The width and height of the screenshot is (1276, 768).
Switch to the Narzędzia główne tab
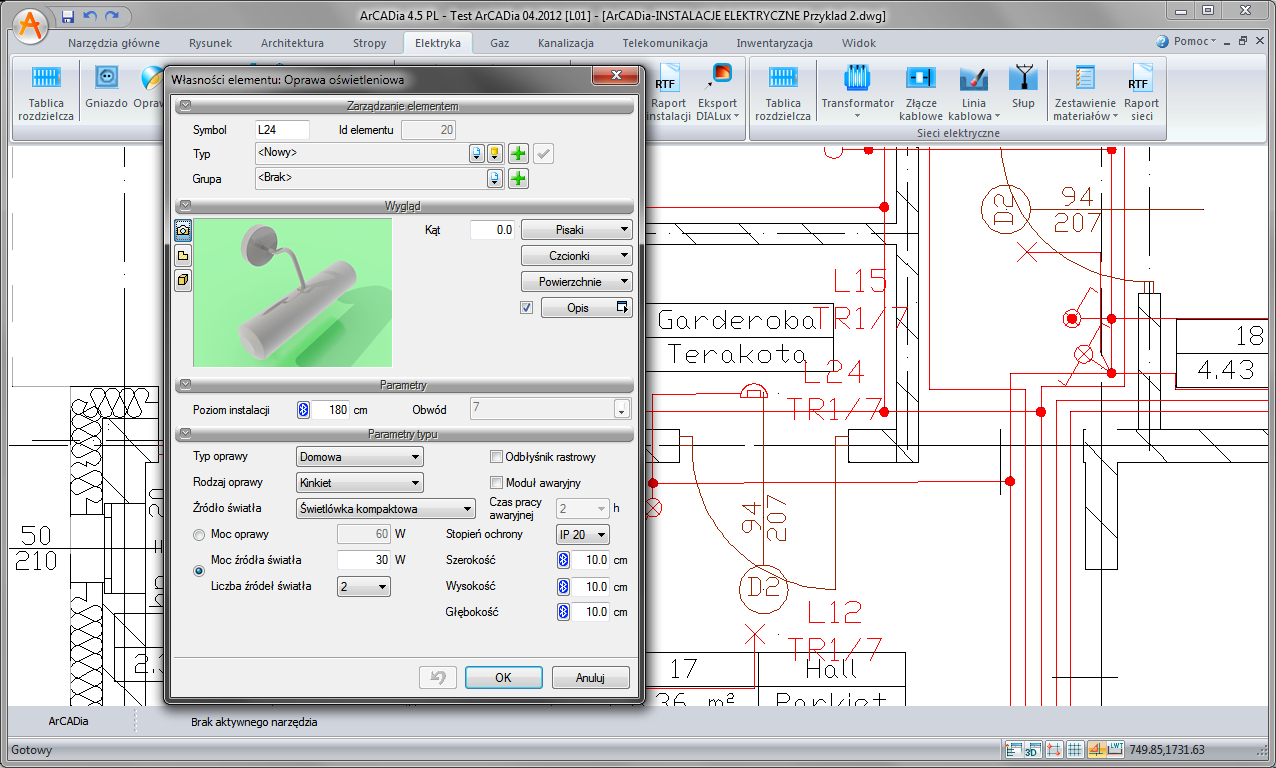(x=114, y=44)
